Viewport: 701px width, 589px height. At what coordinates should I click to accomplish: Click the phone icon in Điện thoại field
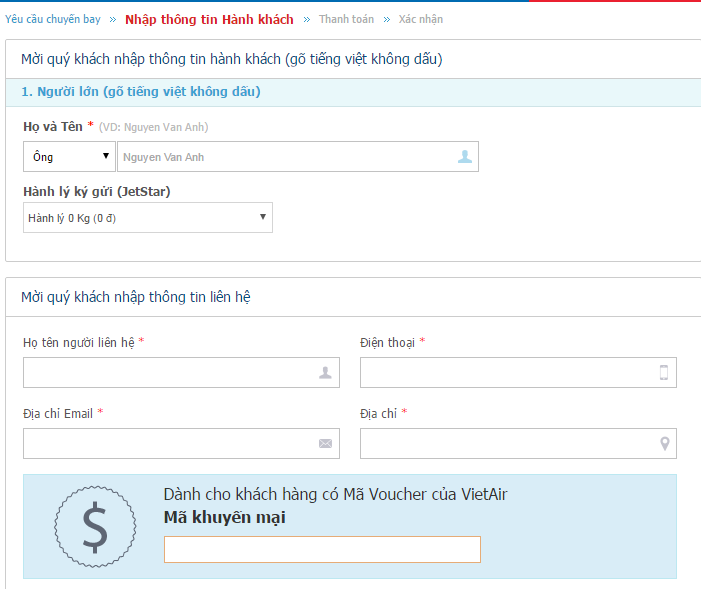(662, 373)
